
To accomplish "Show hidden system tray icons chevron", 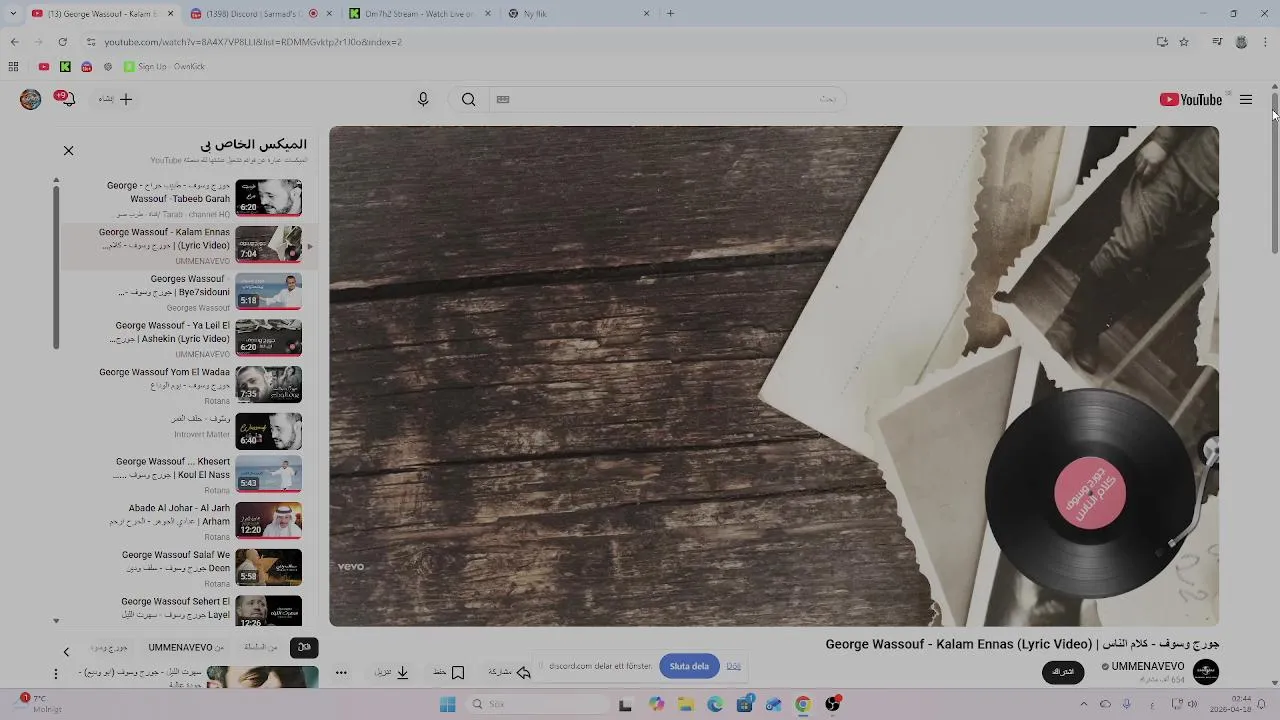I will (x=1083, y=704).
